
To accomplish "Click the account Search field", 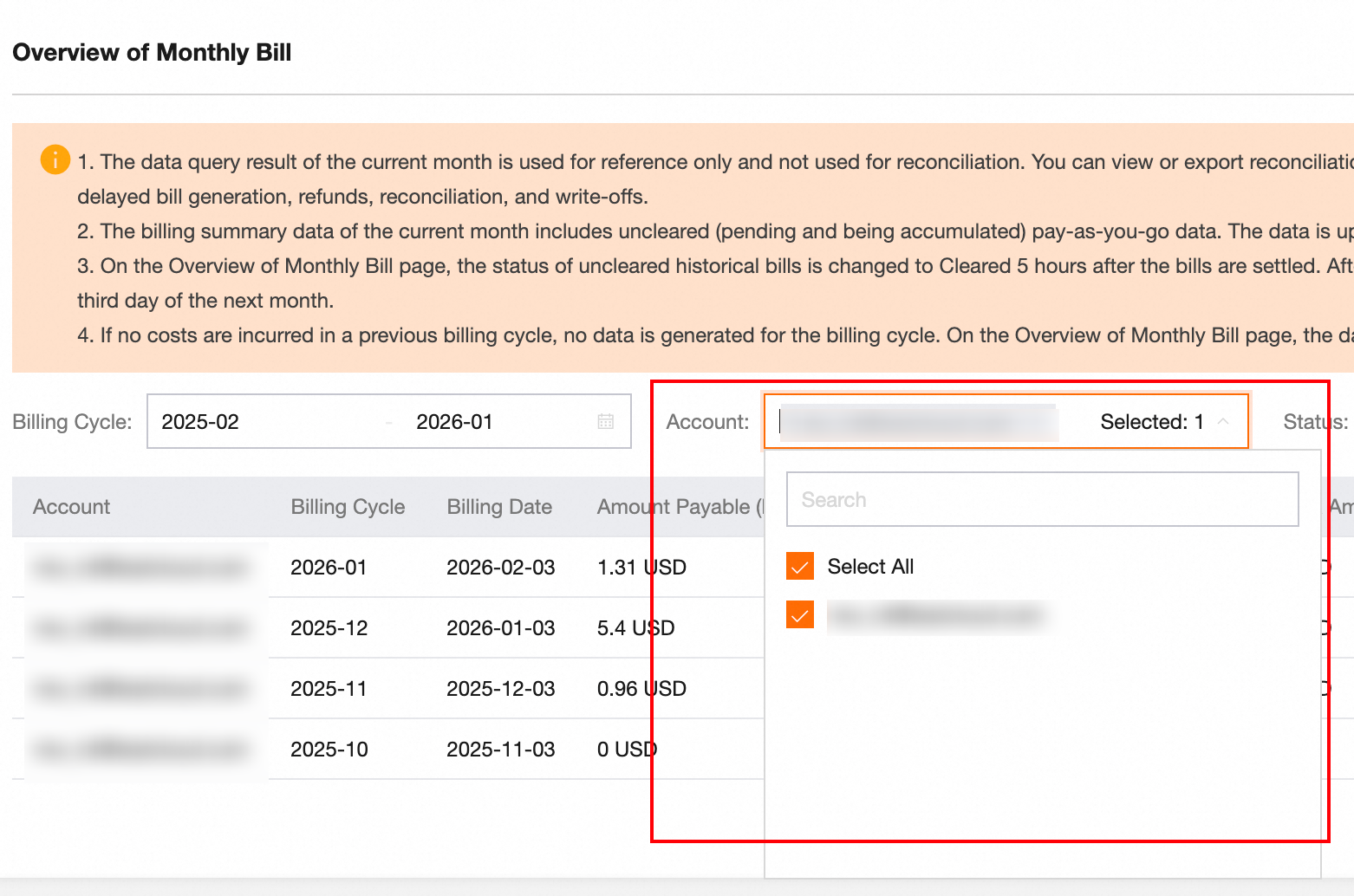I will (1042, 499).
